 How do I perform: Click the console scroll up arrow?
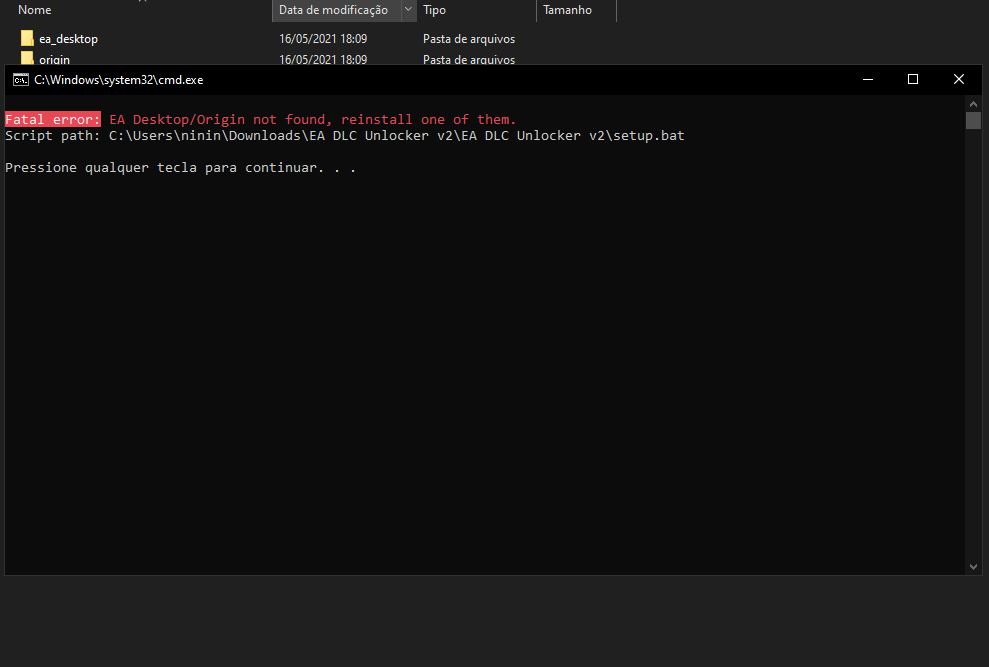coord(973,104)
